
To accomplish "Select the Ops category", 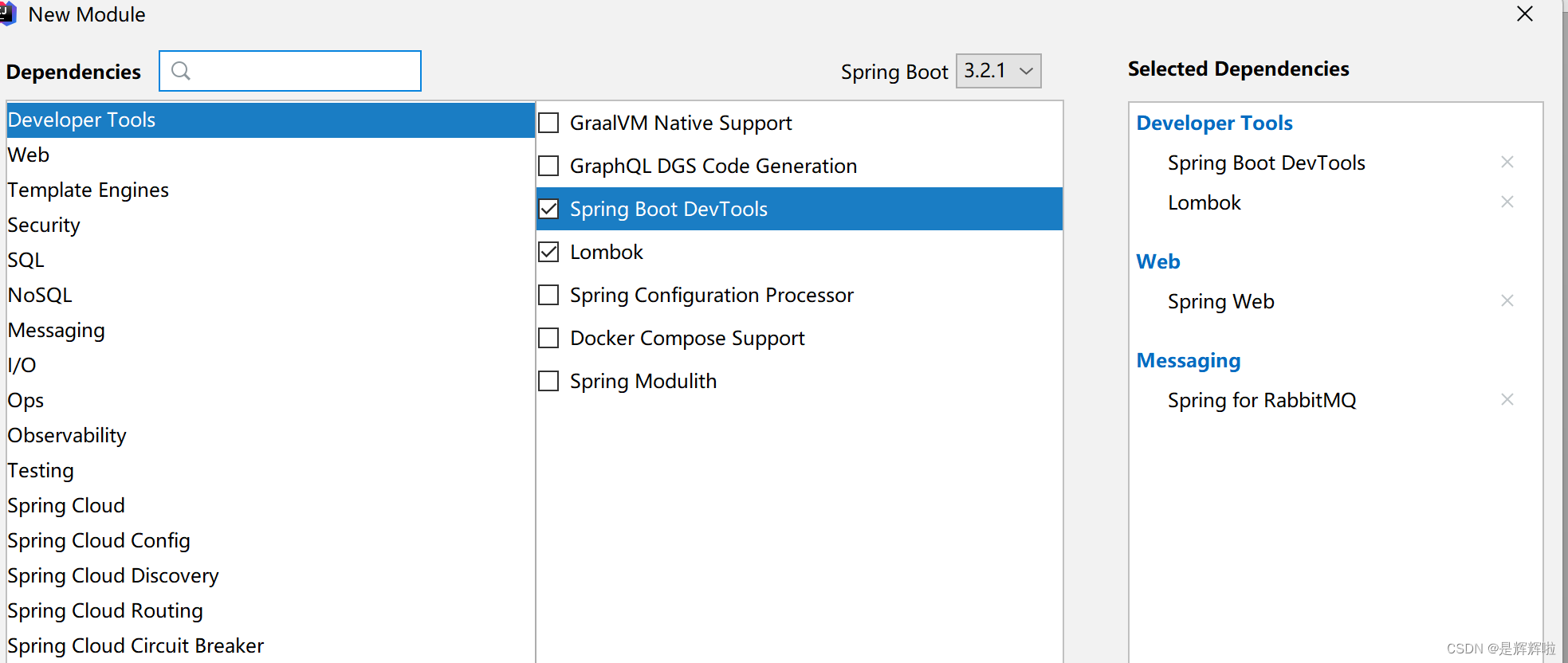I will [270, 400].
